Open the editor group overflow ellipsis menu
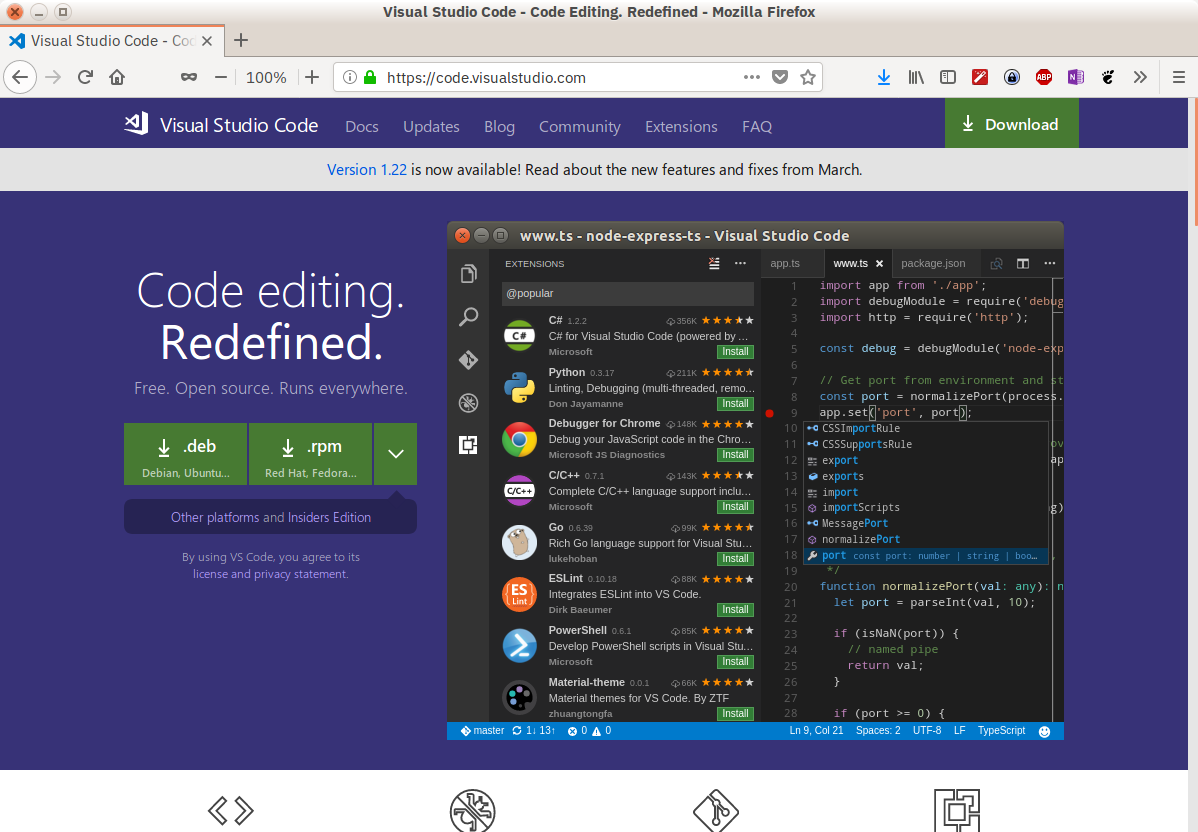Image resolution: width=1198 pixels, height=832 pixels. tap(1049, 263)
